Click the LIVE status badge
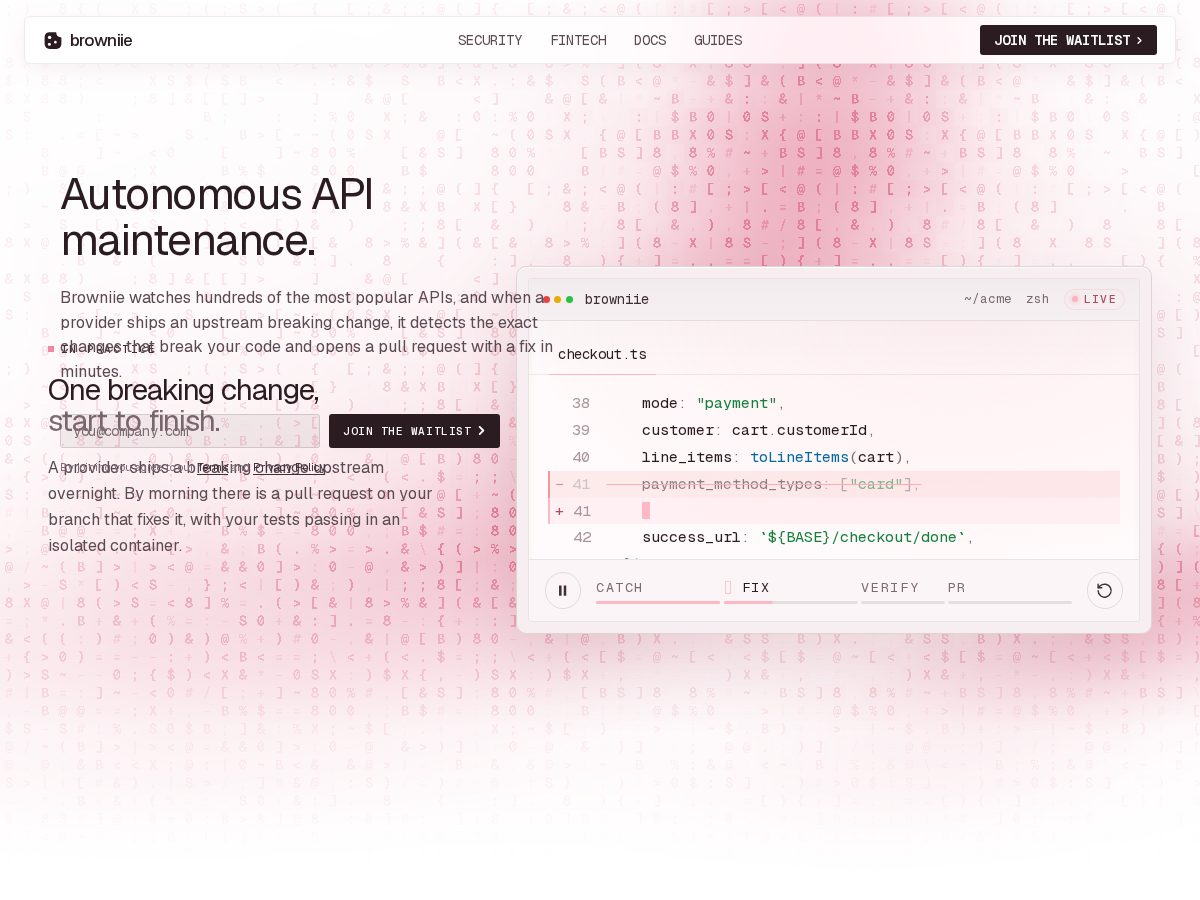The width and height of the screenshot is (1200, 900). pyautogui.click(x=1094, y=299)
